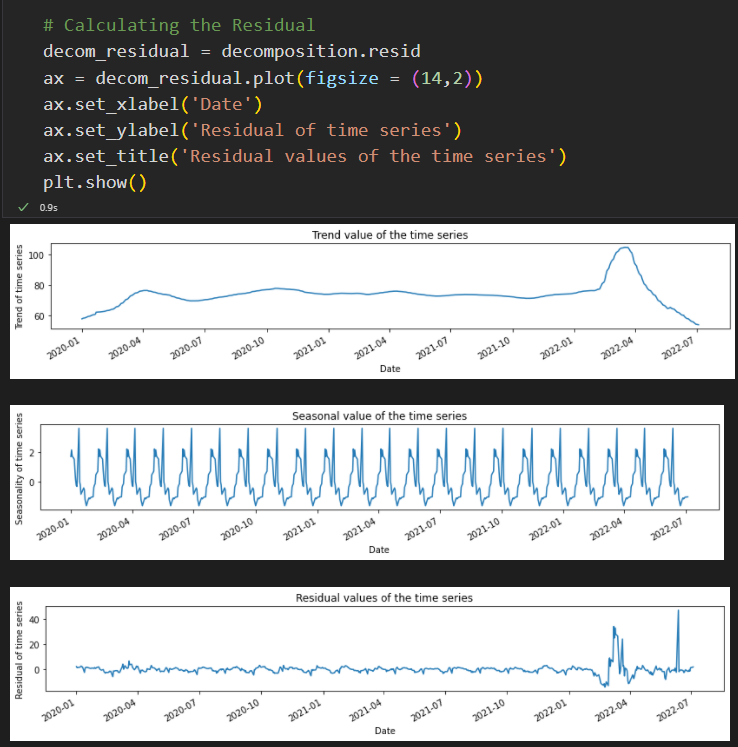Click the 2020-10 tick label on trend plot

248,349
